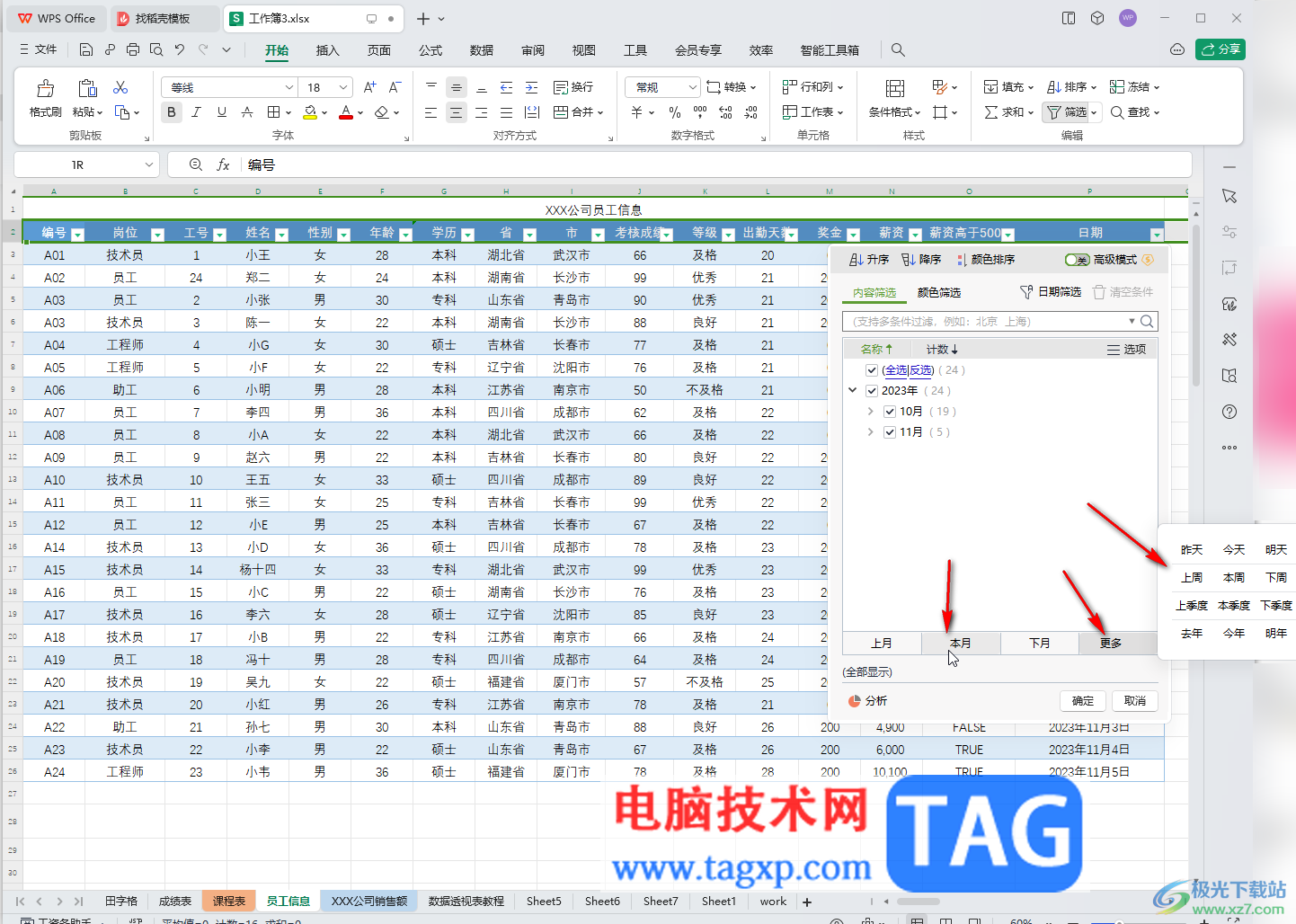
Task: Open the filter dropdown on 姓名 column
Action: click(x=281, y=234)
